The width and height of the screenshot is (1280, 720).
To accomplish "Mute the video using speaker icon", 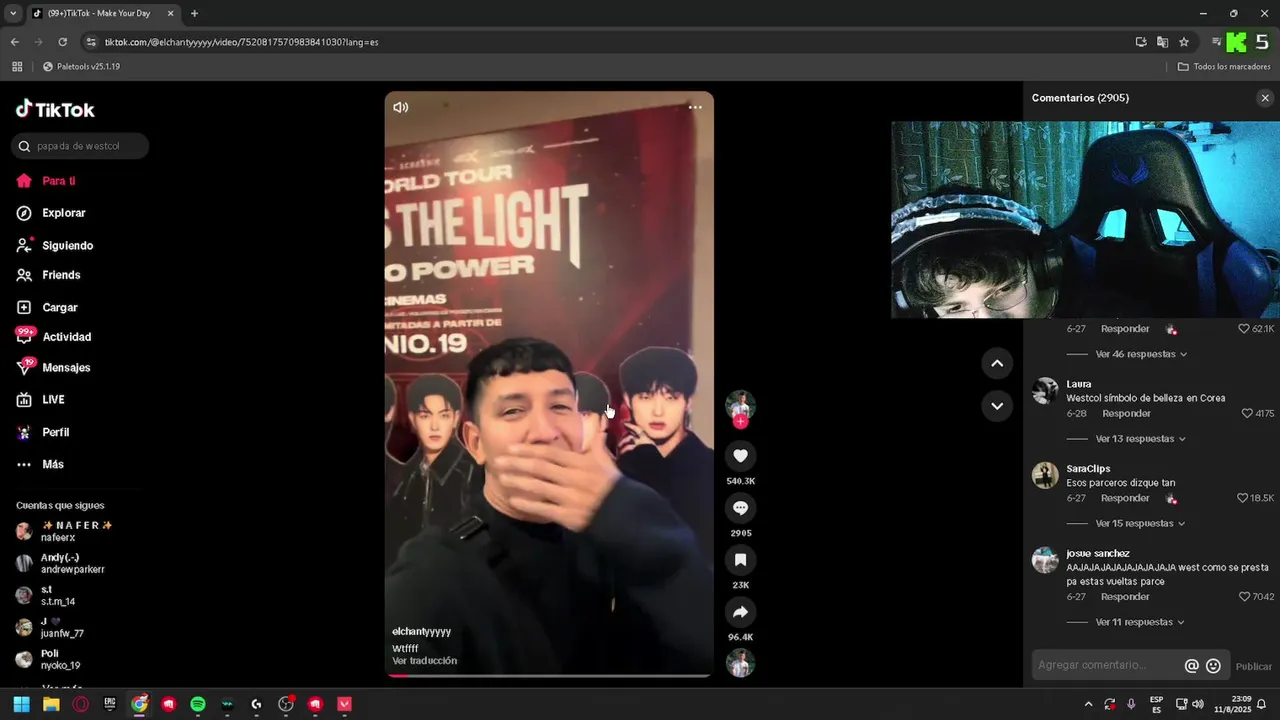I will coord(401,107).
